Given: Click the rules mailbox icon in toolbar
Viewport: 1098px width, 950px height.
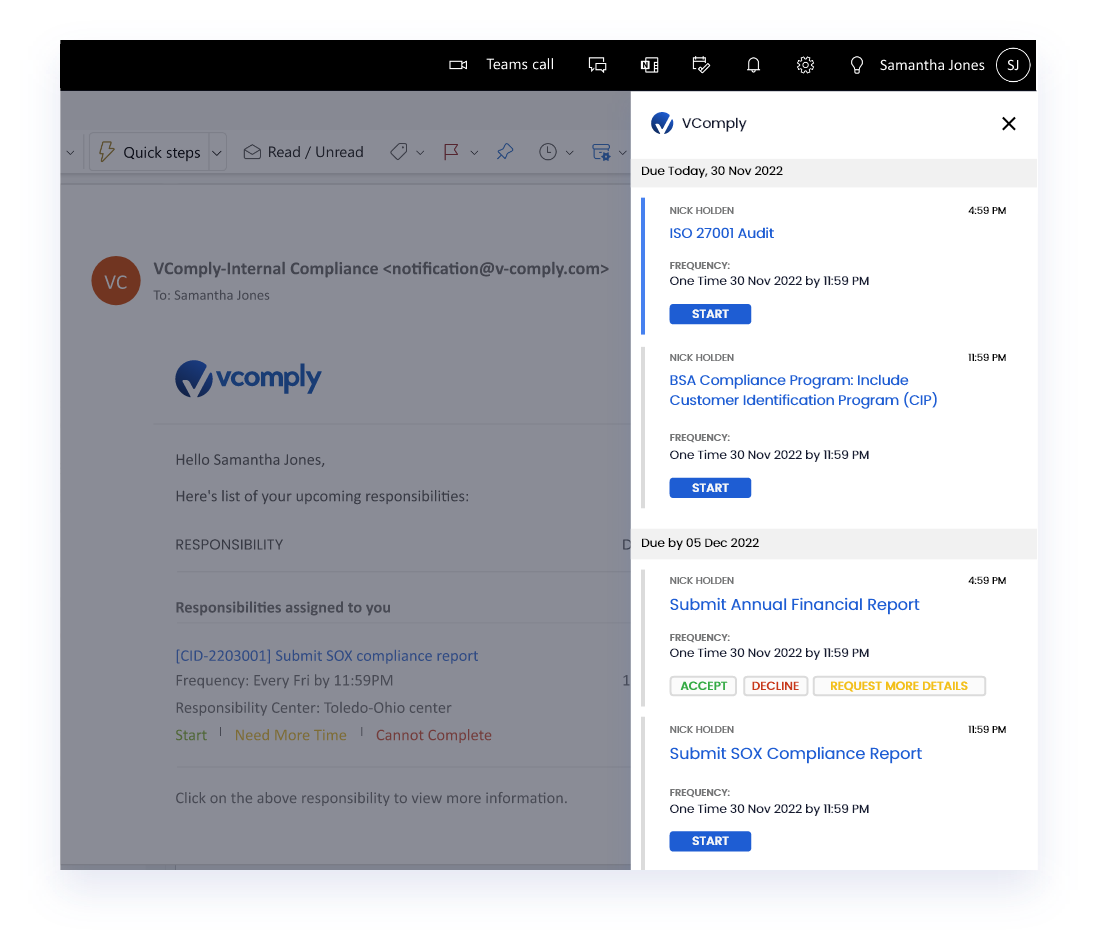Looking at the screenshot, I should pyautogui.click(x=602, y=152).
